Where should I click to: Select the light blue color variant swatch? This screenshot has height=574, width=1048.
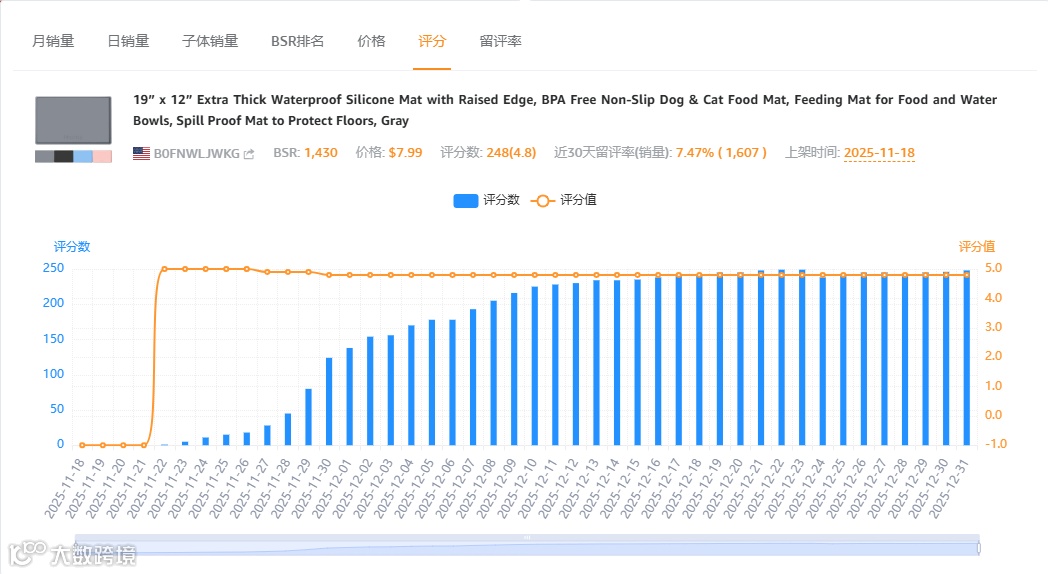83,156
